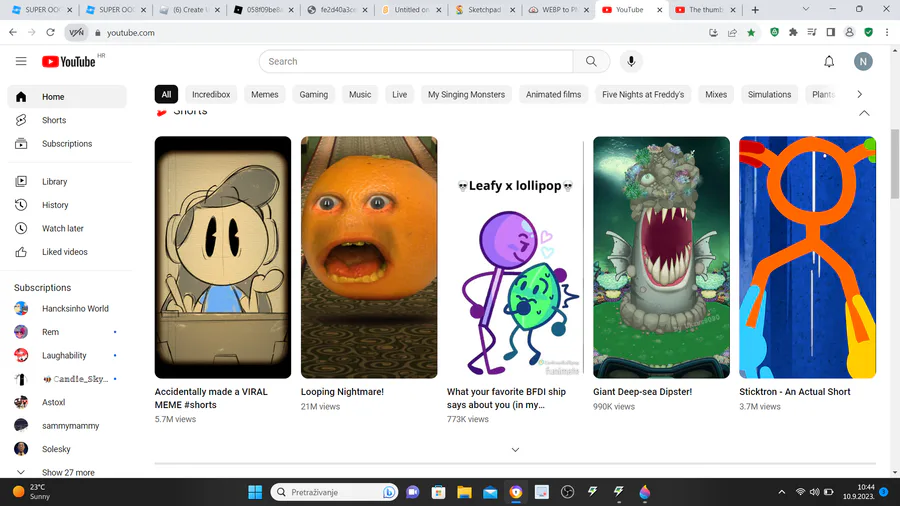Click the search magnifier button

(591, 61)
